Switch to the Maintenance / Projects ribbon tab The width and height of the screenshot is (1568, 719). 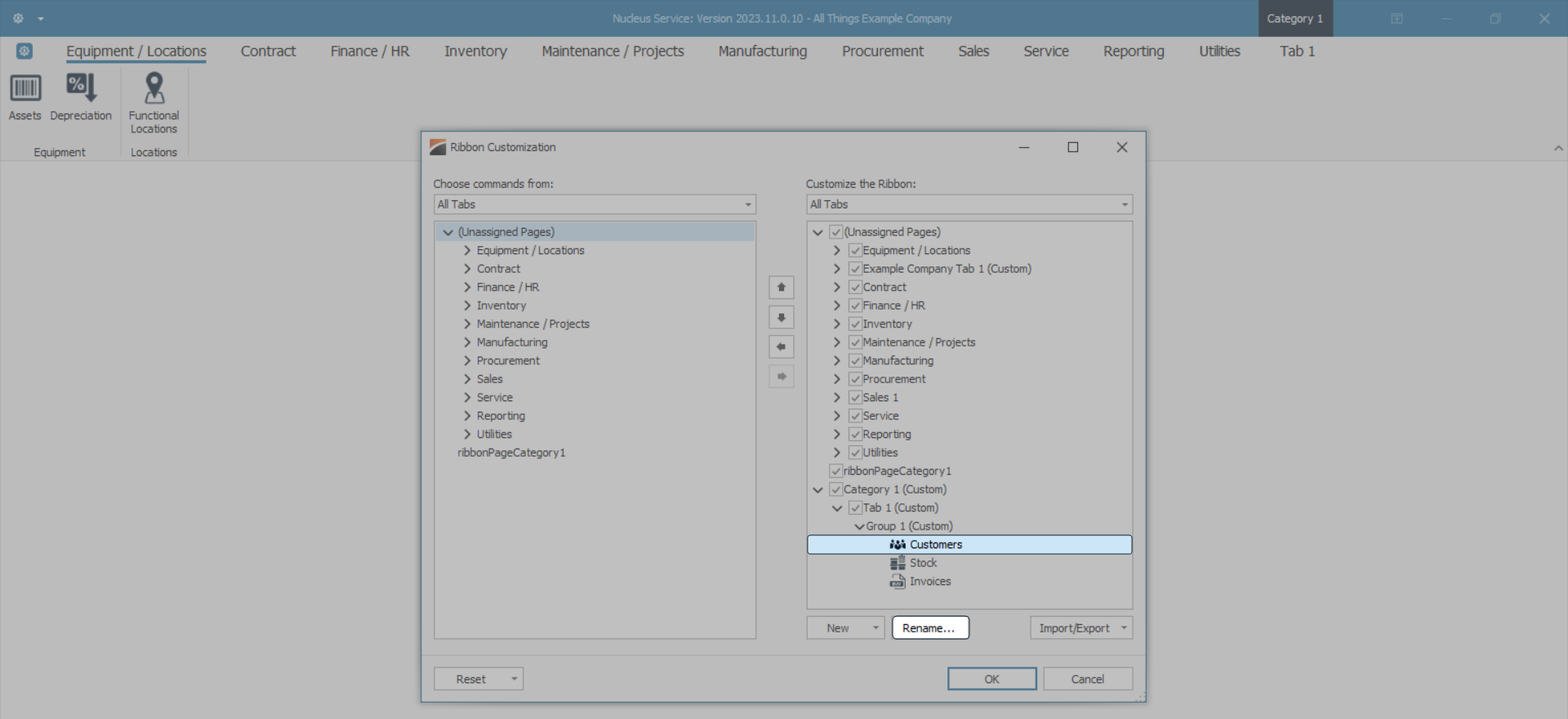tap(612, 51)
